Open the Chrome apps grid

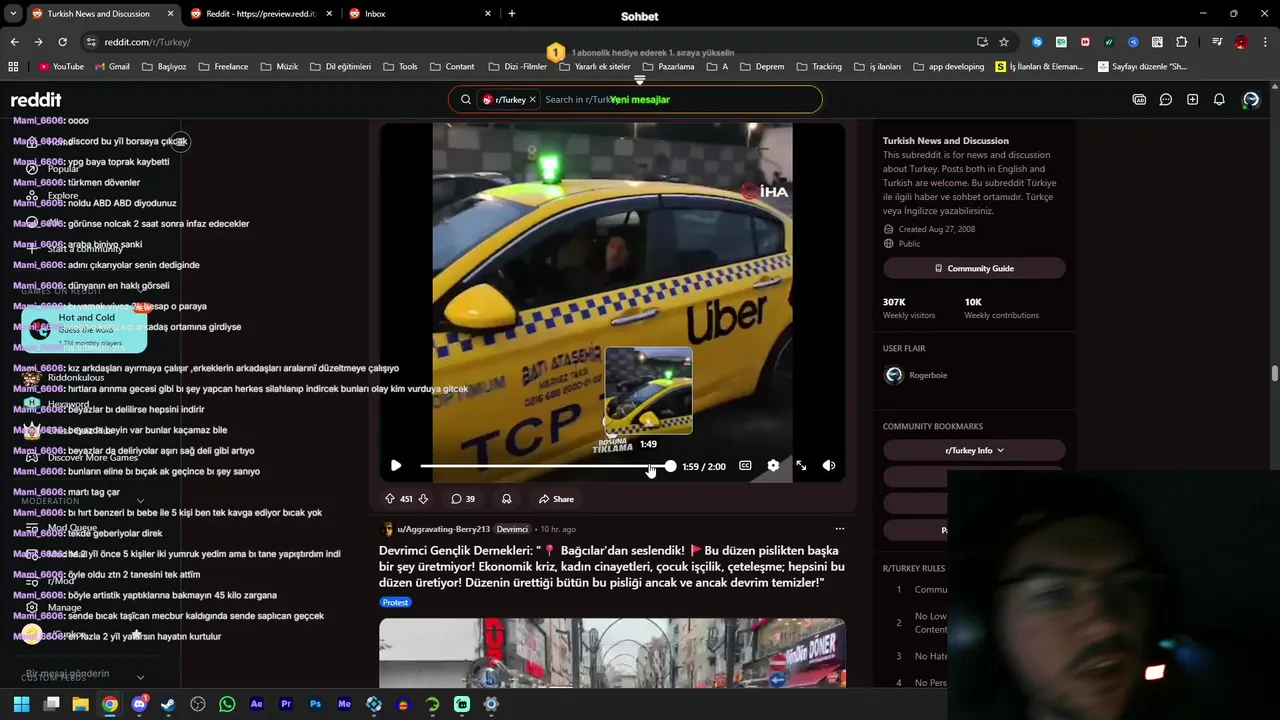click(13, 67)
